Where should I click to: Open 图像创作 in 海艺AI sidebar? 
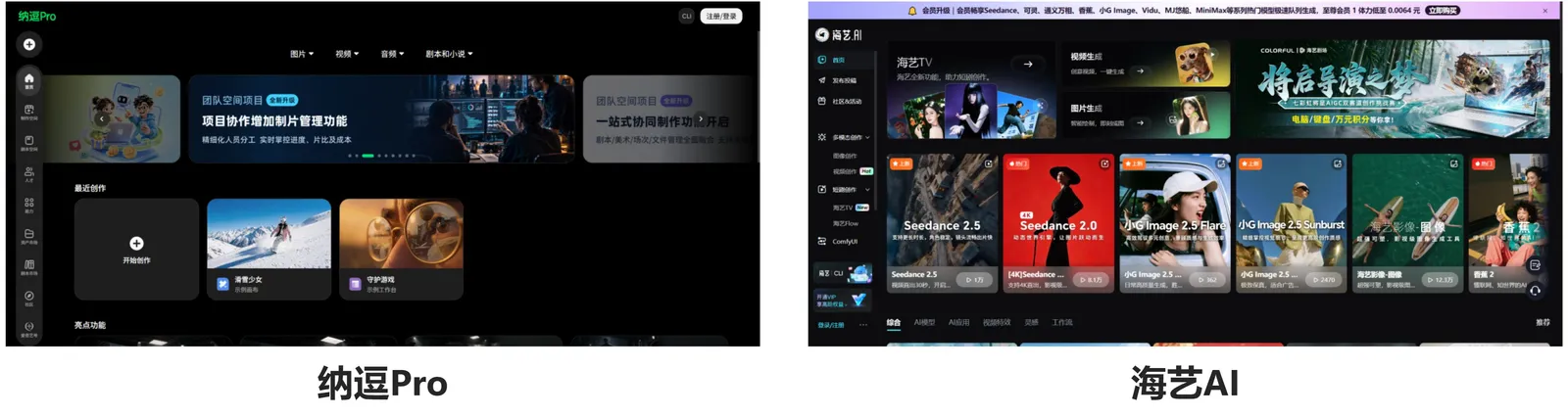click(x=845, y=156)
